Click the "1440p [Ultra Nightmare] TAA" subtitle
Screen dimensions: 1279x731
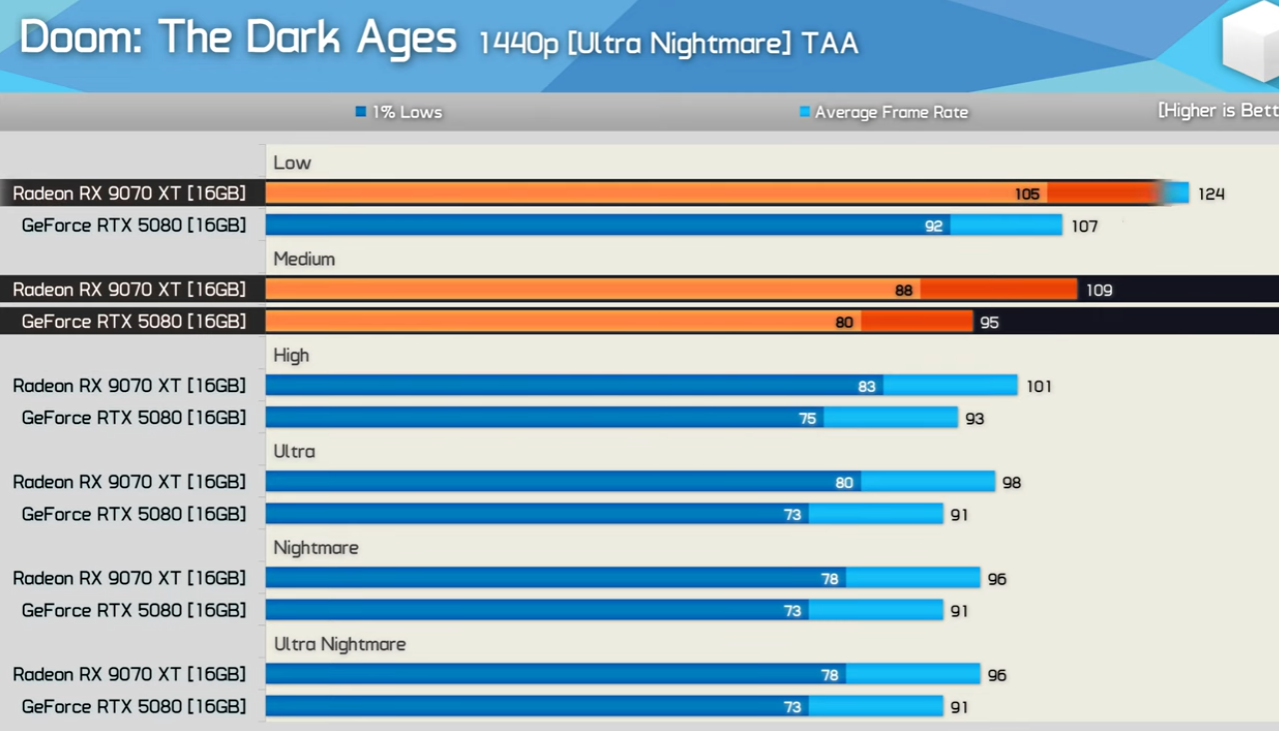click(x=668, y=44)
